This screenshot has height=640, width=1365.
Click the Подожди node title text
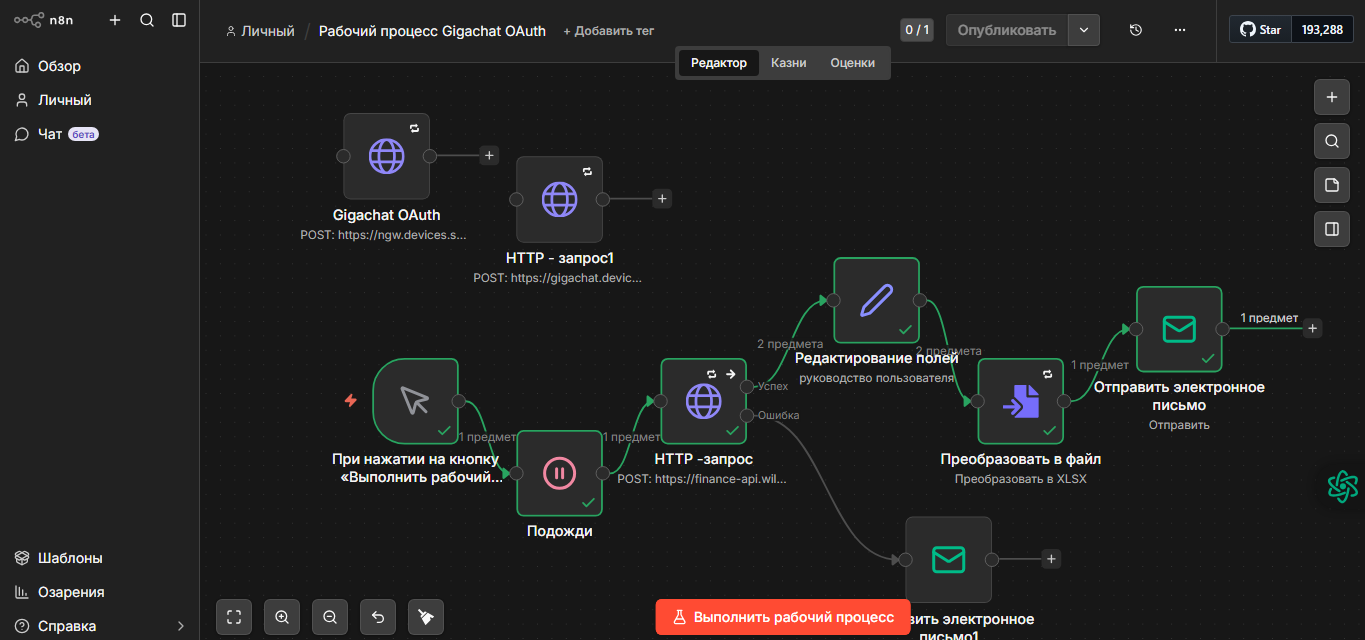[559, 531]
